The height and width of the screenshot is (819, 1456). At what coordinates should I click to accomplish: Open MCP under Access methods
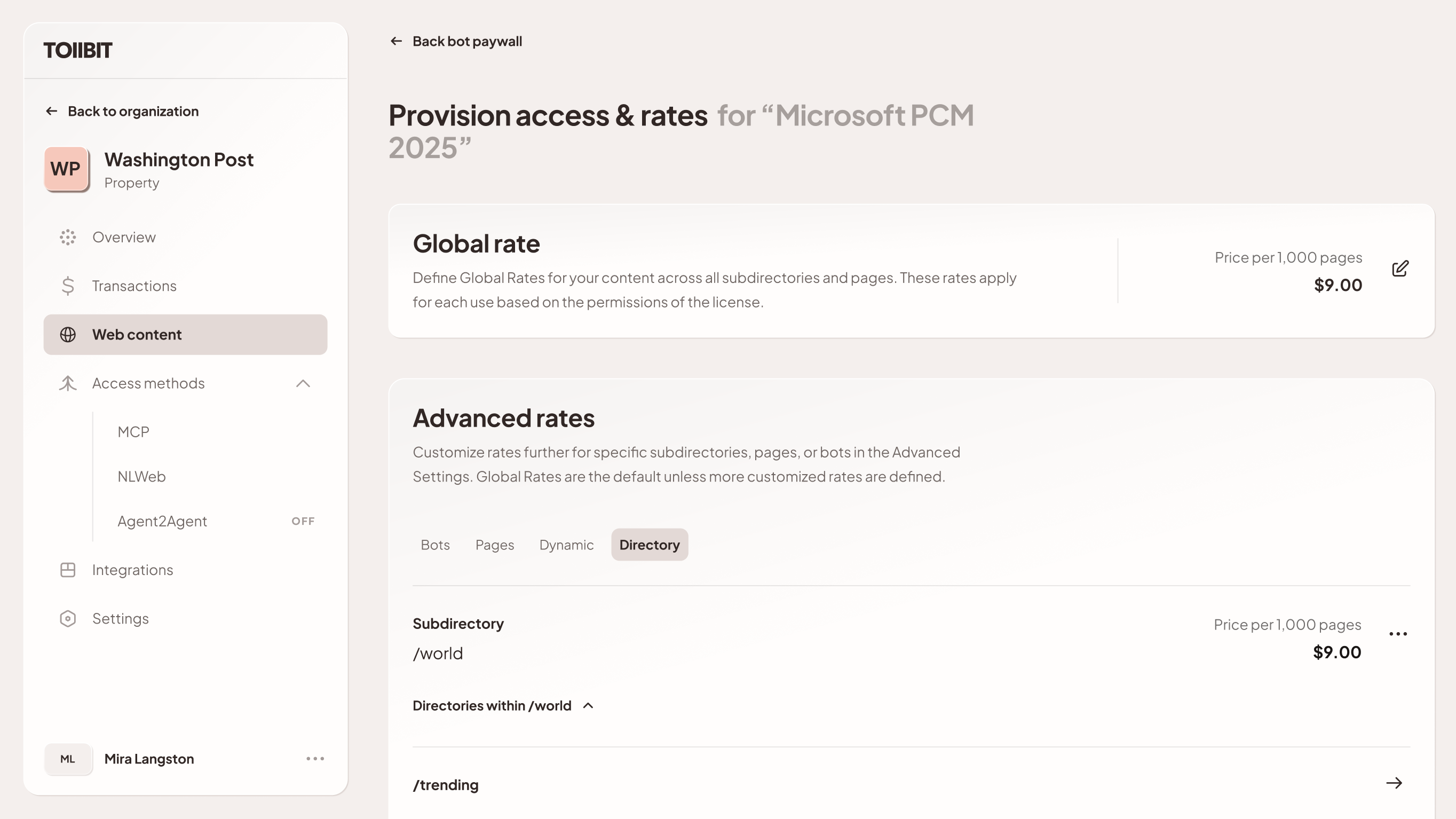133,432
